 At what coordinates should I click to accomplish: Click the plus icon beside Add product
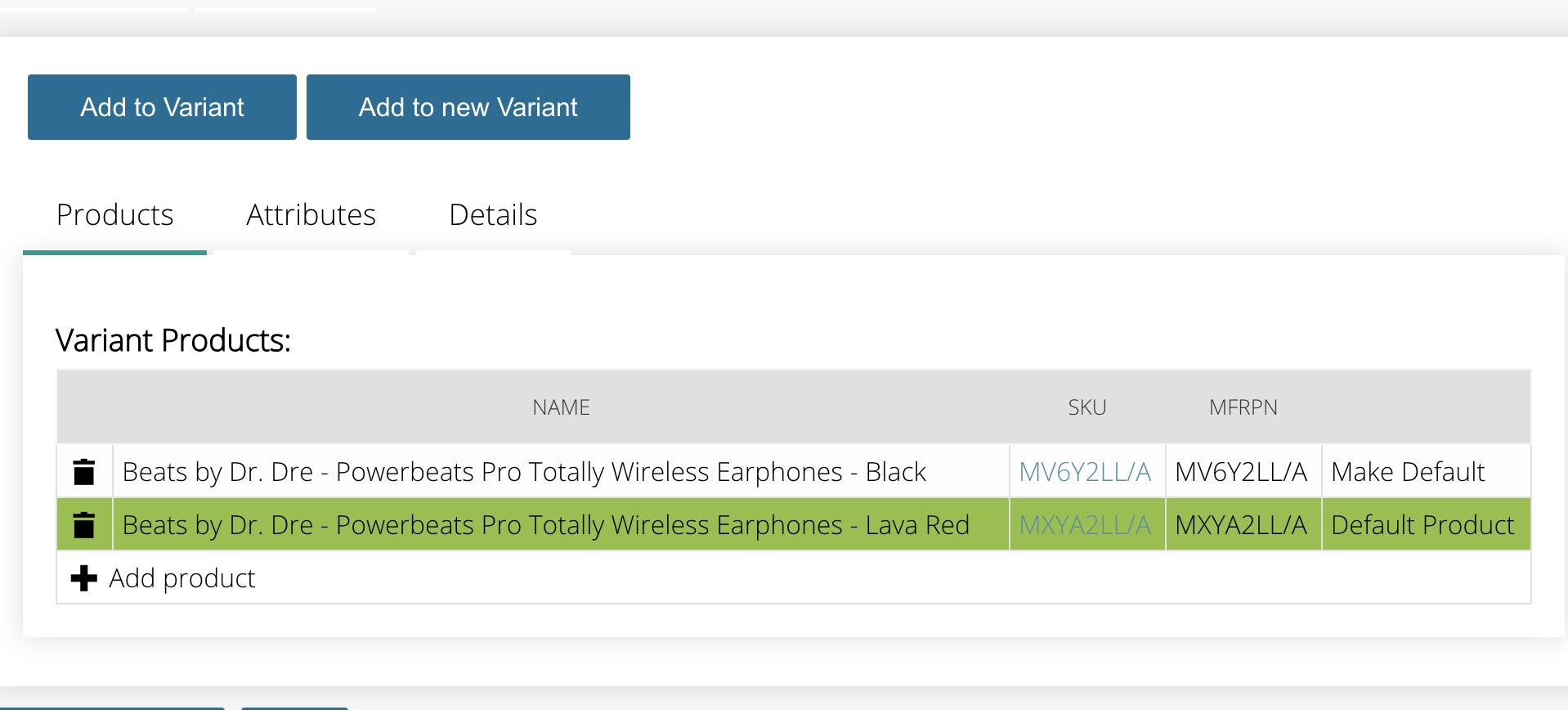[83, 578]
